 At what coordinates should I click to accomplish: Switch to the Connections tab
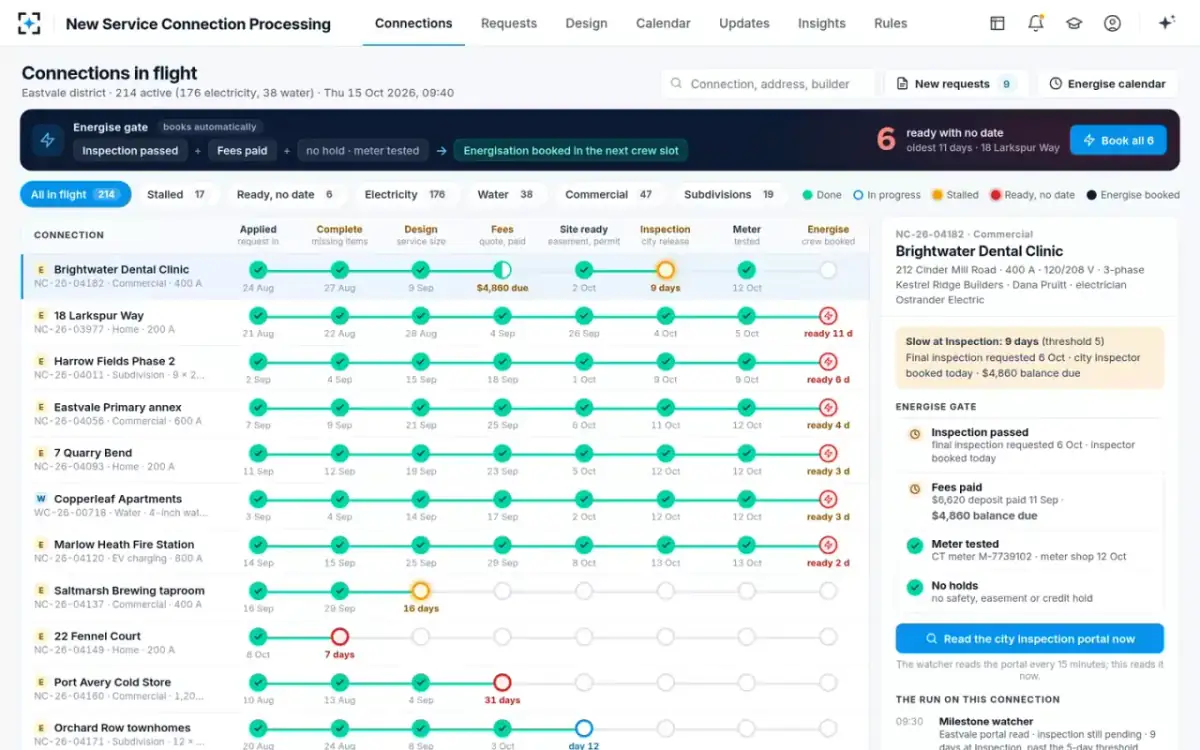click(x=414, y=23)
